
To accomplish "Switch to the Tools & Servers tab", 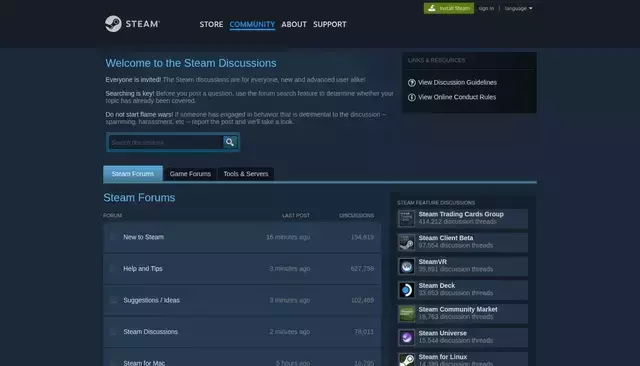I will (x=246, y=174).
